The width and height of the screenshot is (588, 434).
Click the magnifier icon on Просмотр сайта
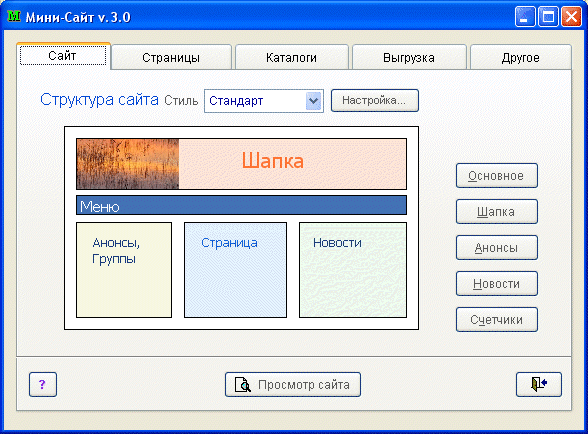click(x=243, y=384)
